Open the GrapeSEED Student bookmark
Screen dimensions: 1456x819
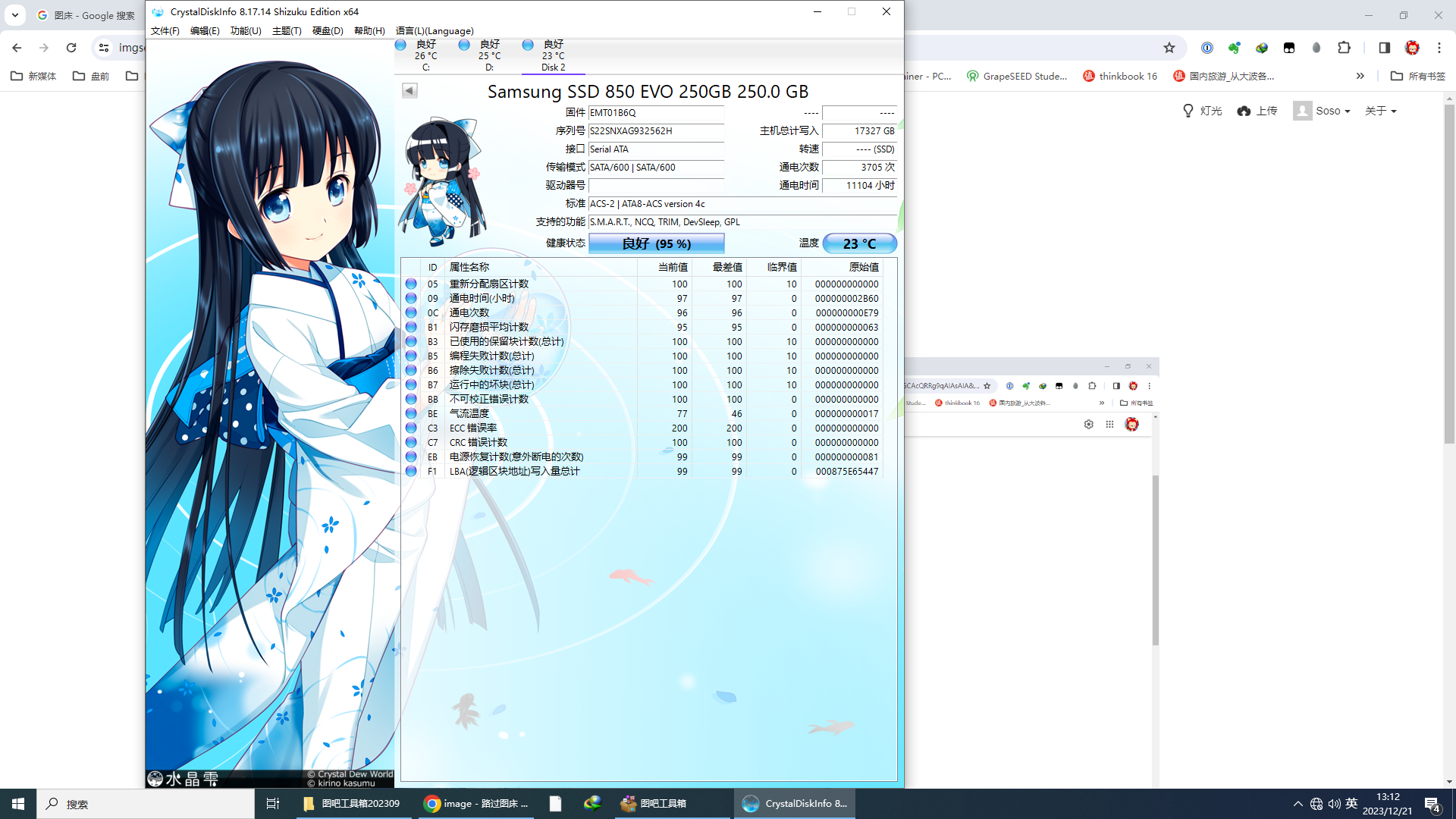click(x=1017, y=76)
